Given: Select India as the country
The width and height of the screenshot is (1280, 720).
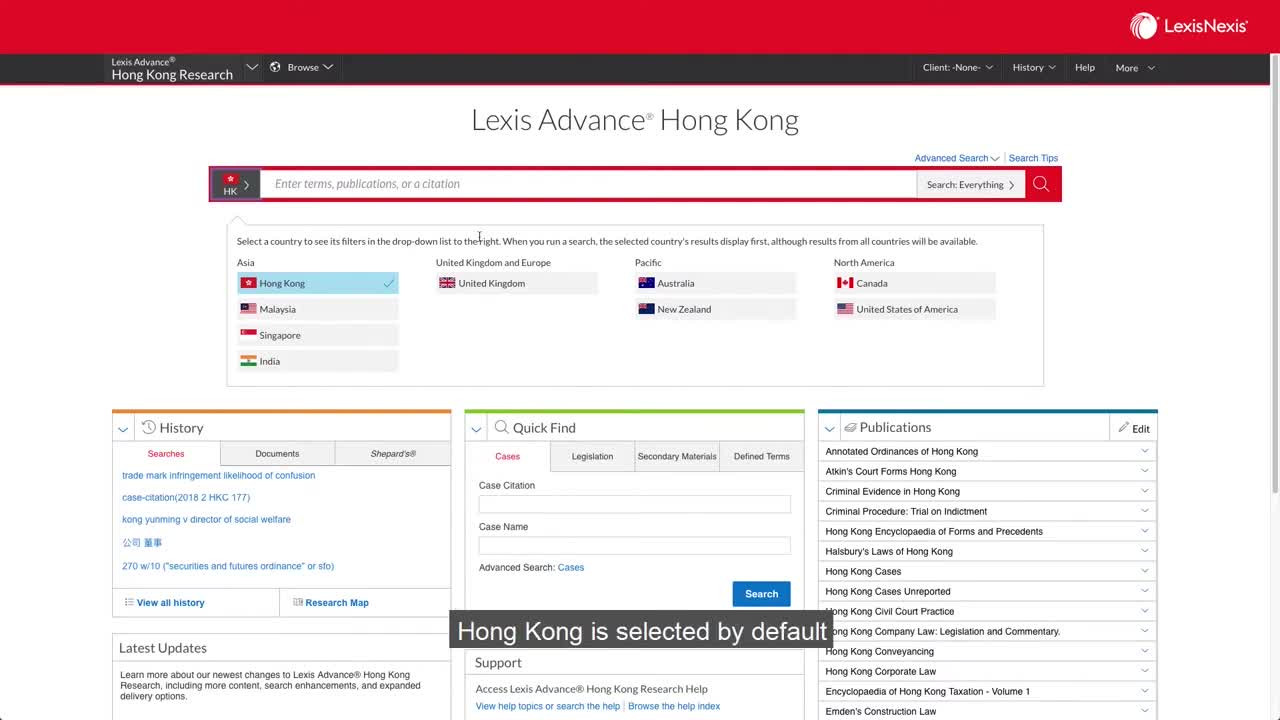Looking at the screenshot, I should 318,361.
